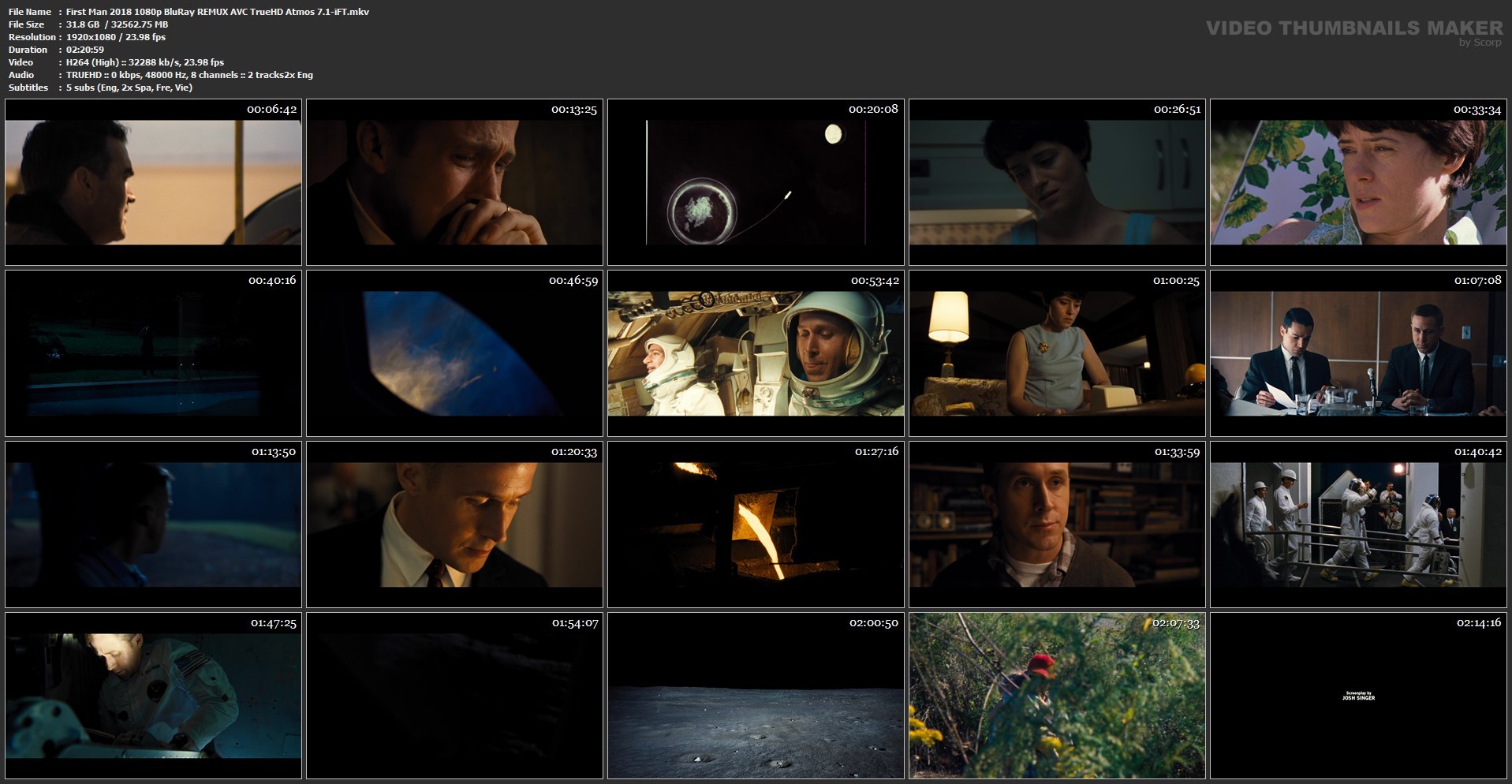The height and width of the screenshot is (784, 1512).
Task: Open the frame stamped 00:20:08
Action: pyautogui.click(x=756, y=182)
